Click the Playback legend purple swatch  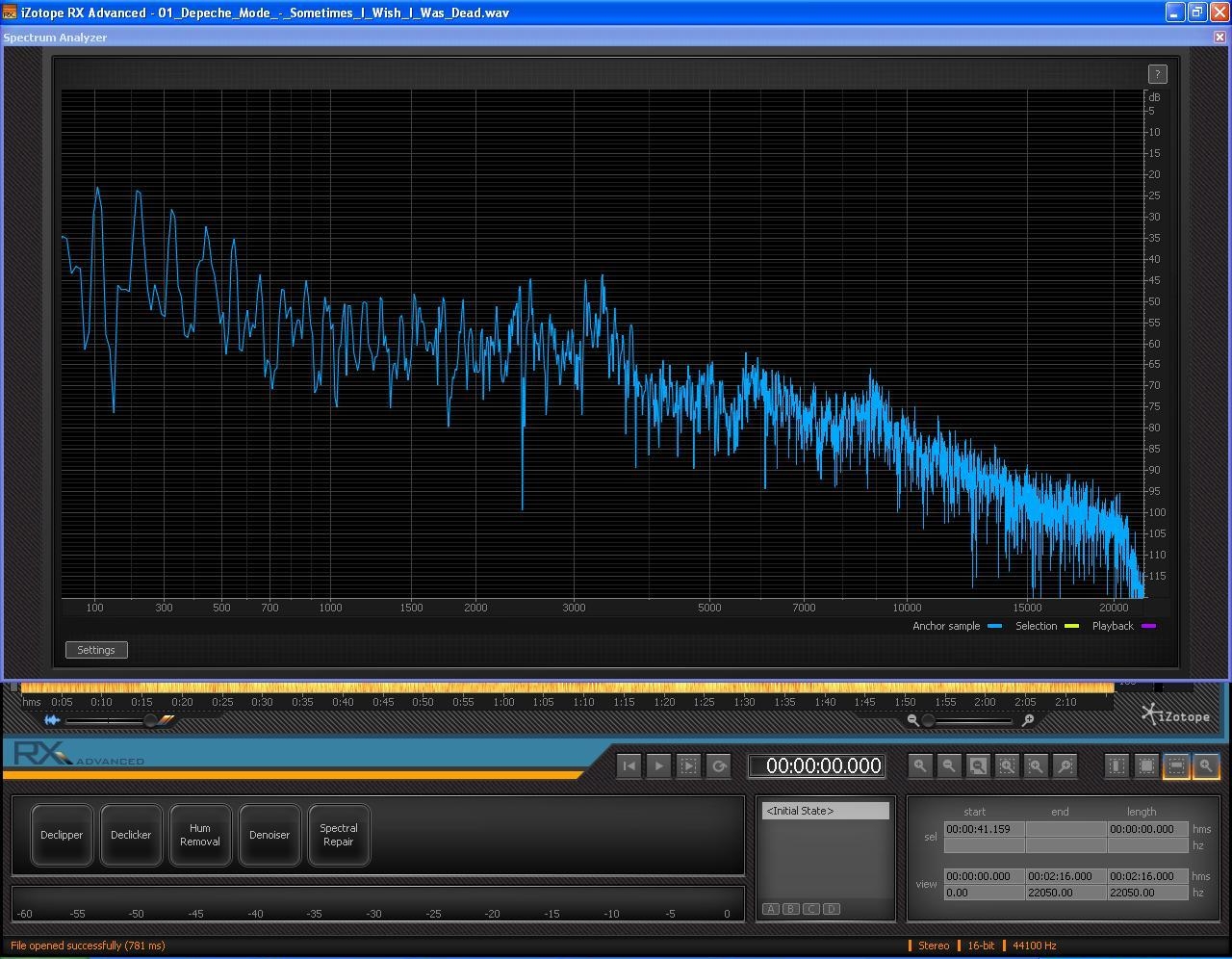pos(1148,626)
